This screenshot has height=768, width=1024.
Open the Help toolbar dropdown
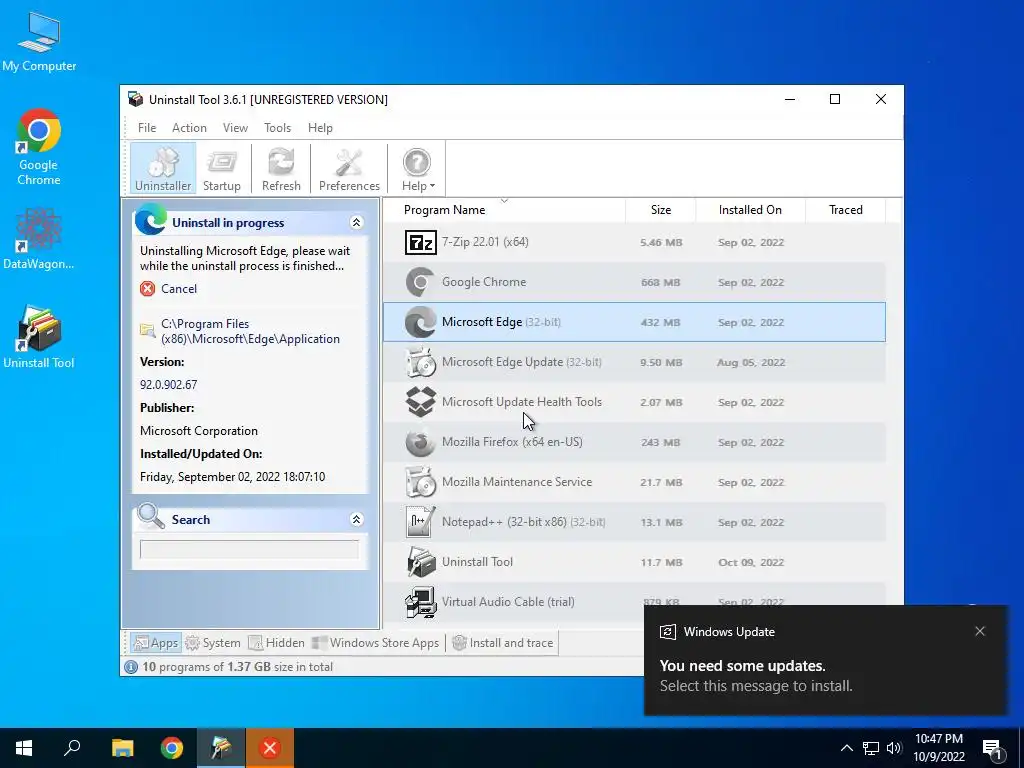(417, 168)
